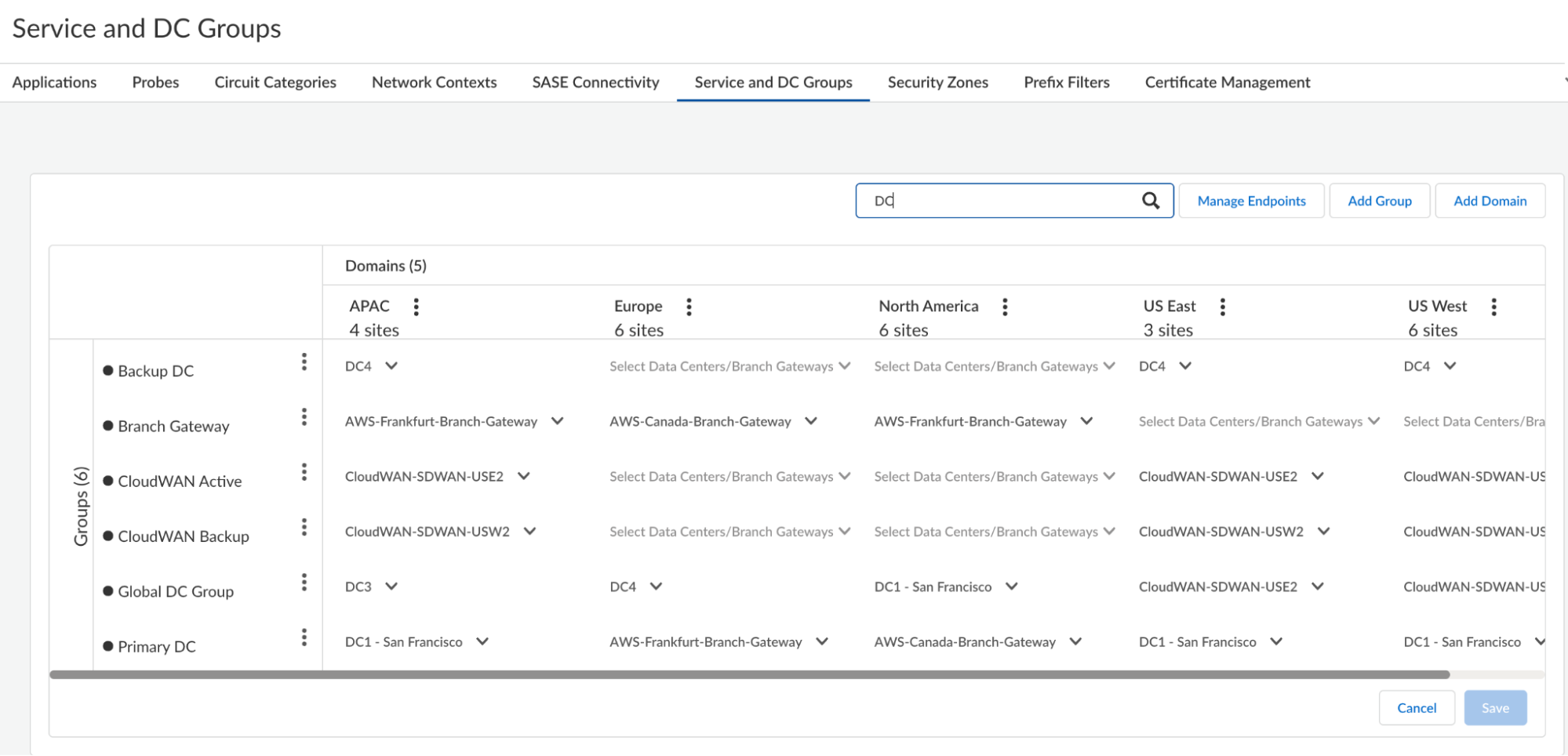Viewport: 1568px width, 756px height.
Task: Open the US West domain options menu
Action: tap(1493, 307)
